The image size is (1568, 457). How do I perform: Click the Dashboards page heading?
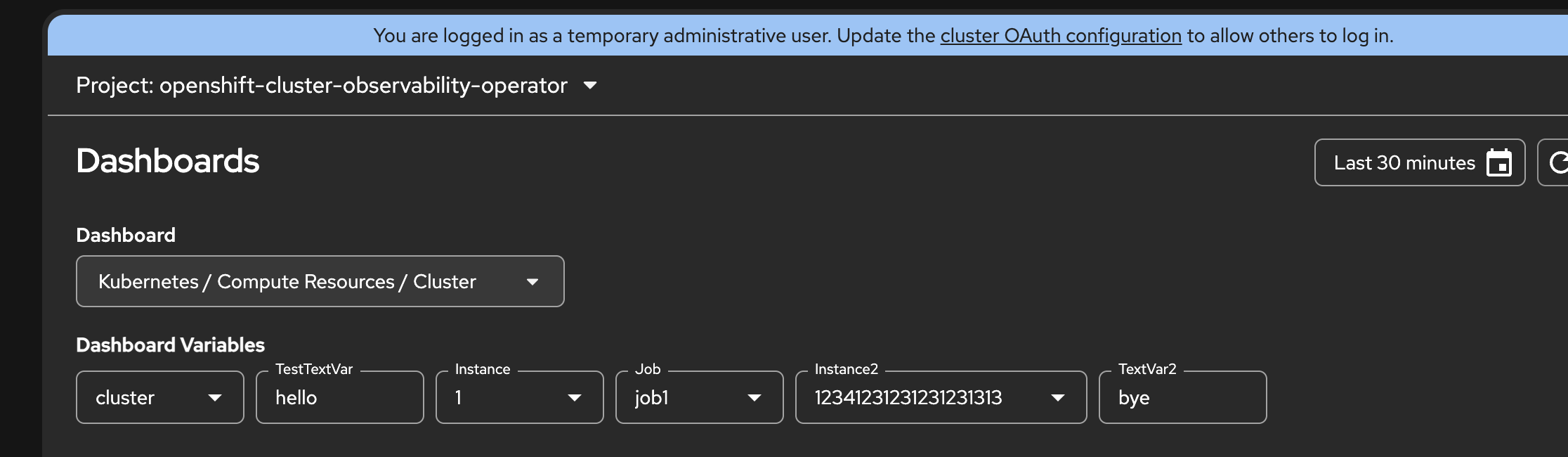click(168, 161)
